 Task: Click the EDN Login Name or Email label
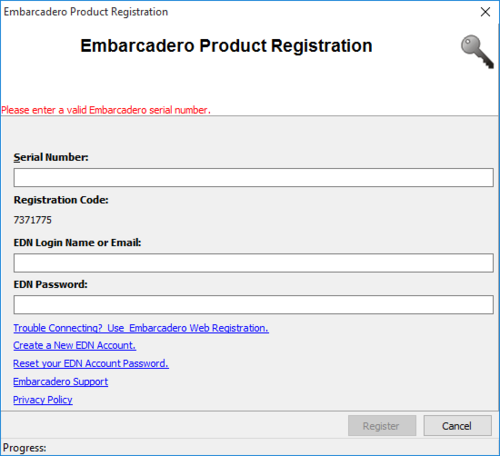(x=77, y=243)
